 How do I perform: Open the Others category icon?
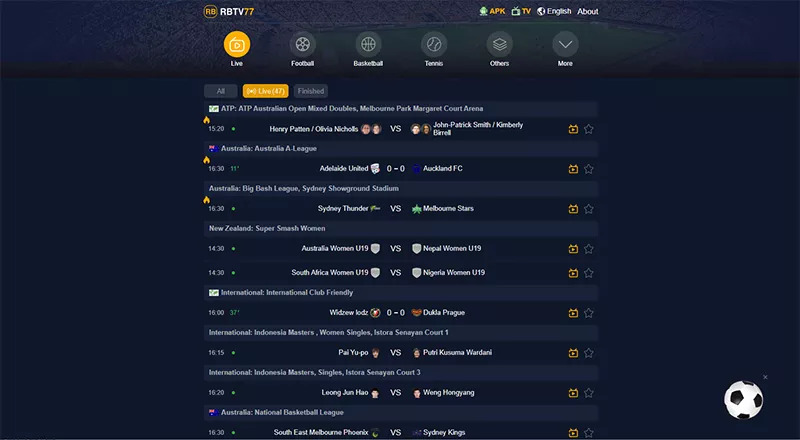(x=499, y=44)
